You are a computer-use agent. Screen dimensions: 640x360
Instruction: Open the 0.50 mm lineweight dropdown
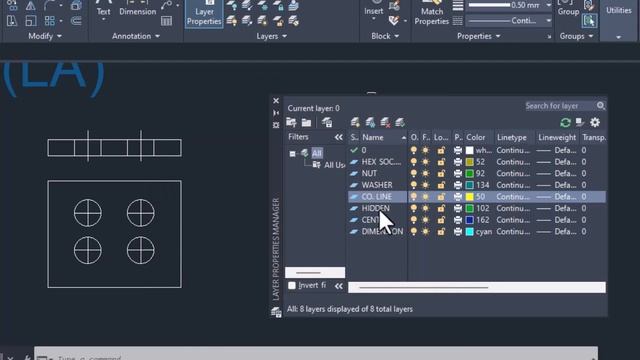pos(549,5)
